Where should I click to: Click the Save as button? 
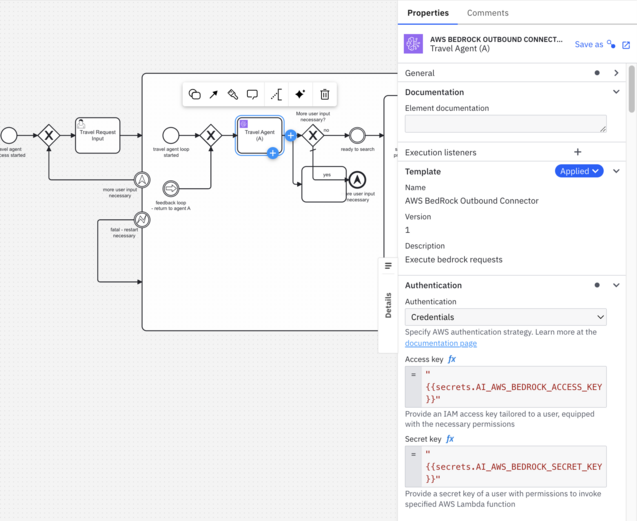(589, 44)
